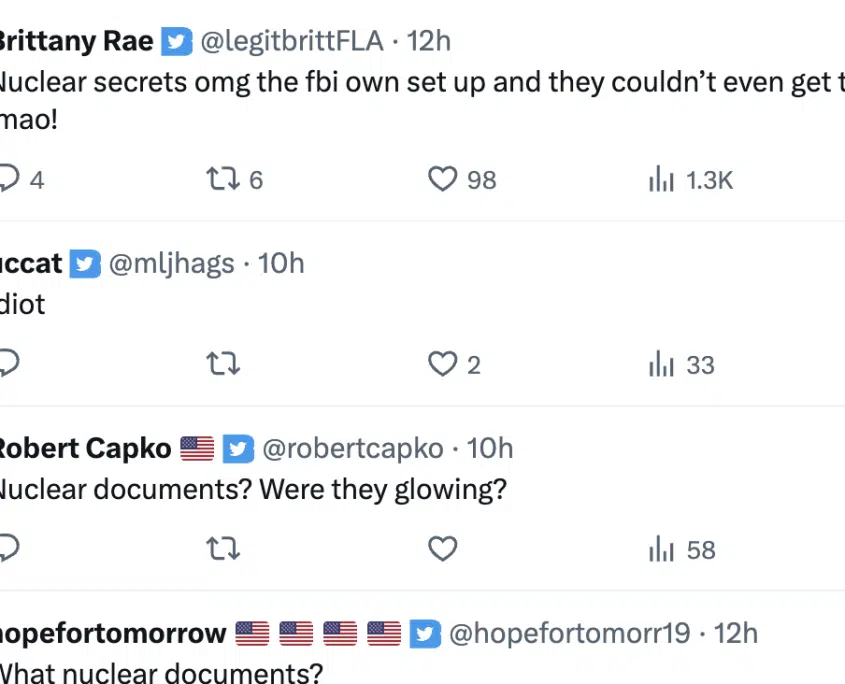Open the @hopefortomorr19 profile handle

click(570, 633)
